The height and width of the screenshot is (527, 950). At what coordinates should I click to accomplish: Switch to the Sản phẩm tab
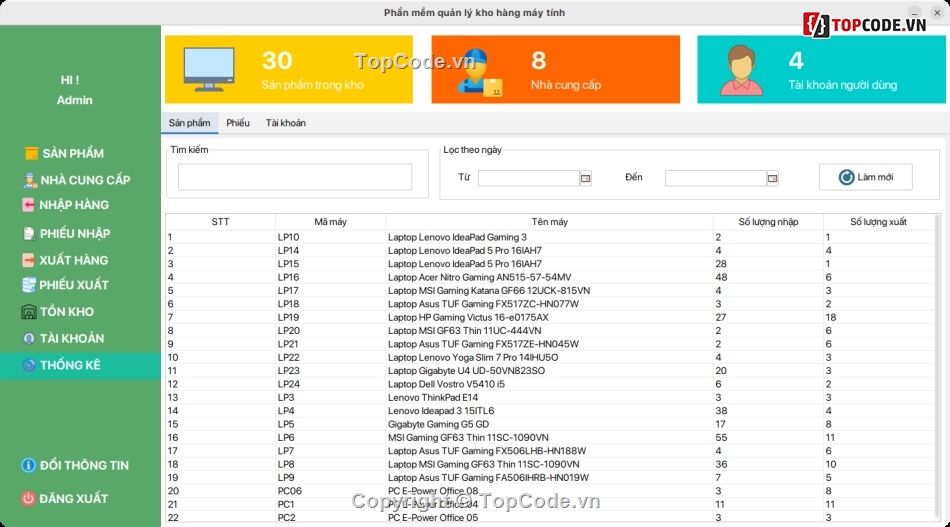tap(190, 123)
